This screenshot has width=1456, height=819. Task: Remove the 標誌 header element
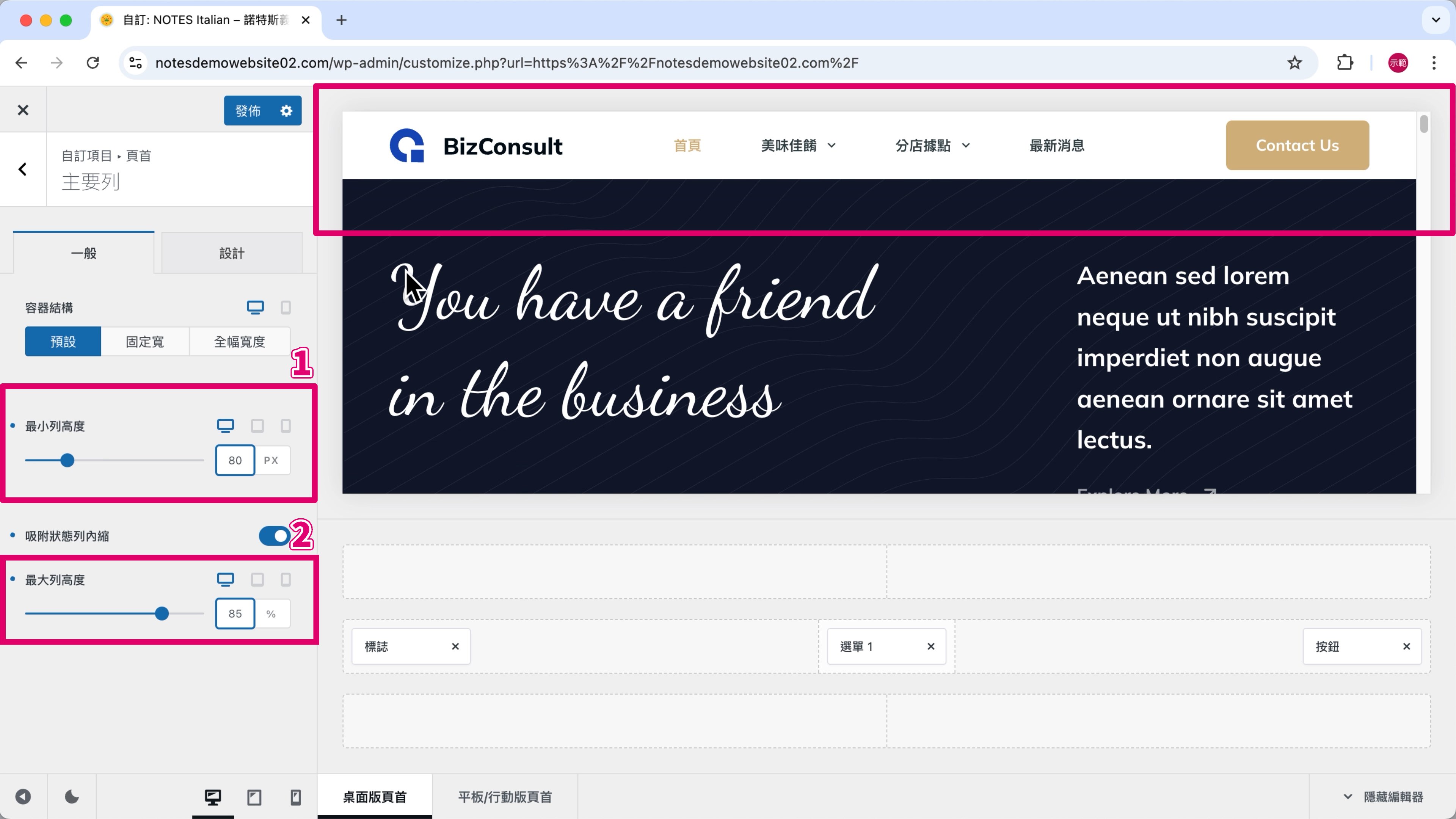click(x=455, y=646)
